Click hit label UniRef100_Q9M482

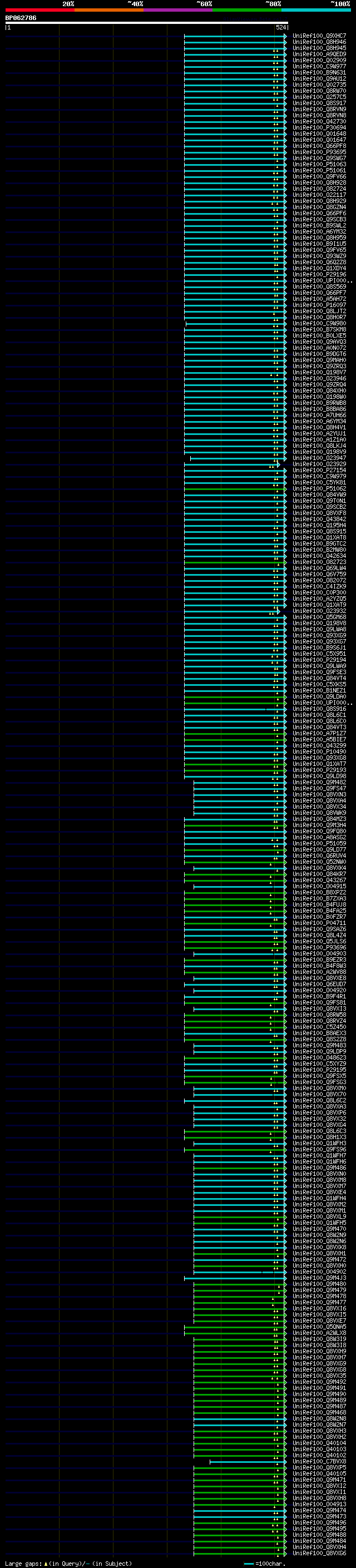coord(319,782)
